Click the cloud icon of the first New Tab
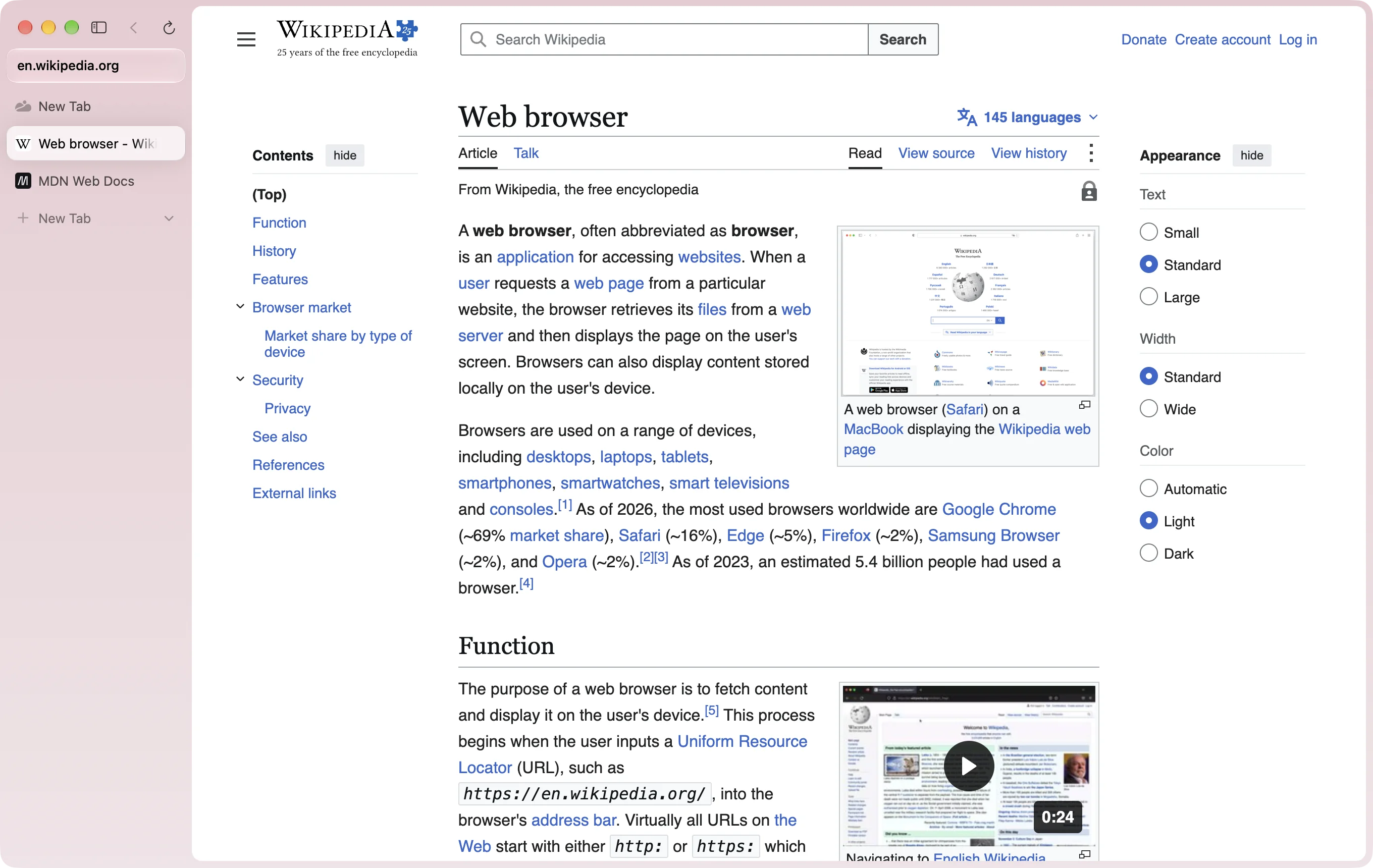Image resolution: width=1373 pixels, height=868 pixels. pos(23,106)
